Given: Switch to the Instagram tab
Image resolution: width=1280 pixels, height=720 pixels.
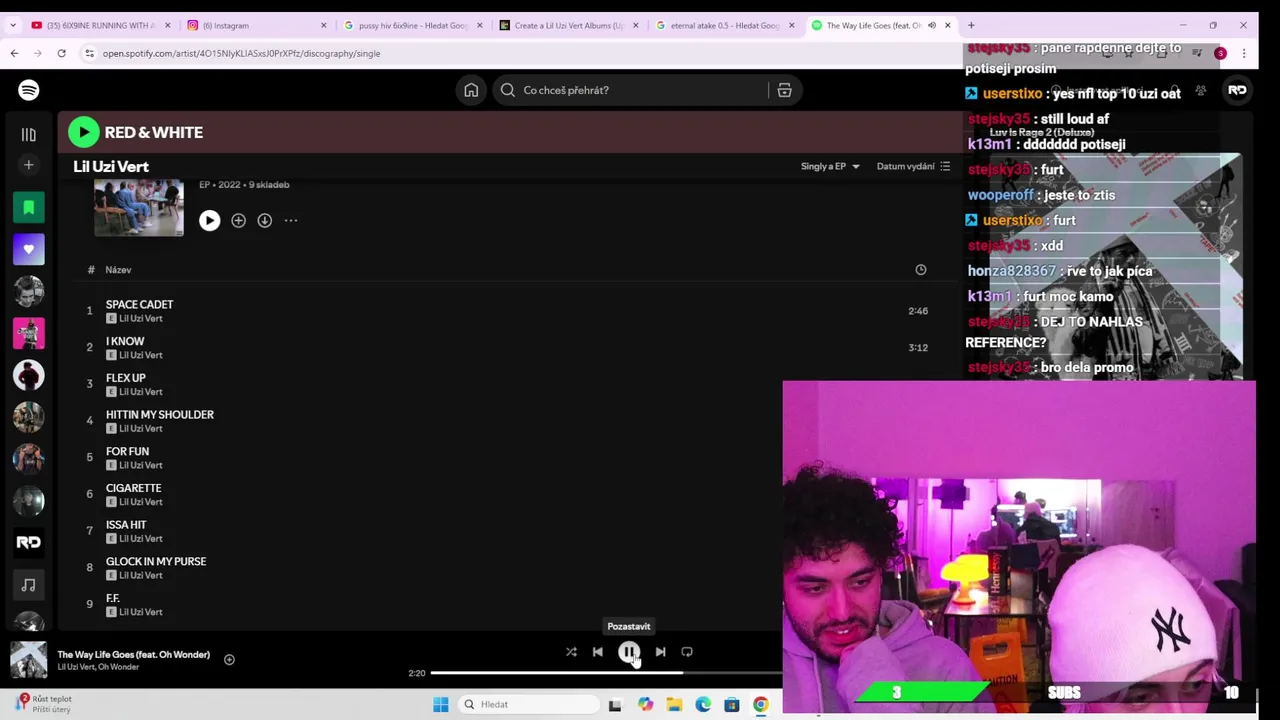Looking at the screenshot, I should [255, 25].
